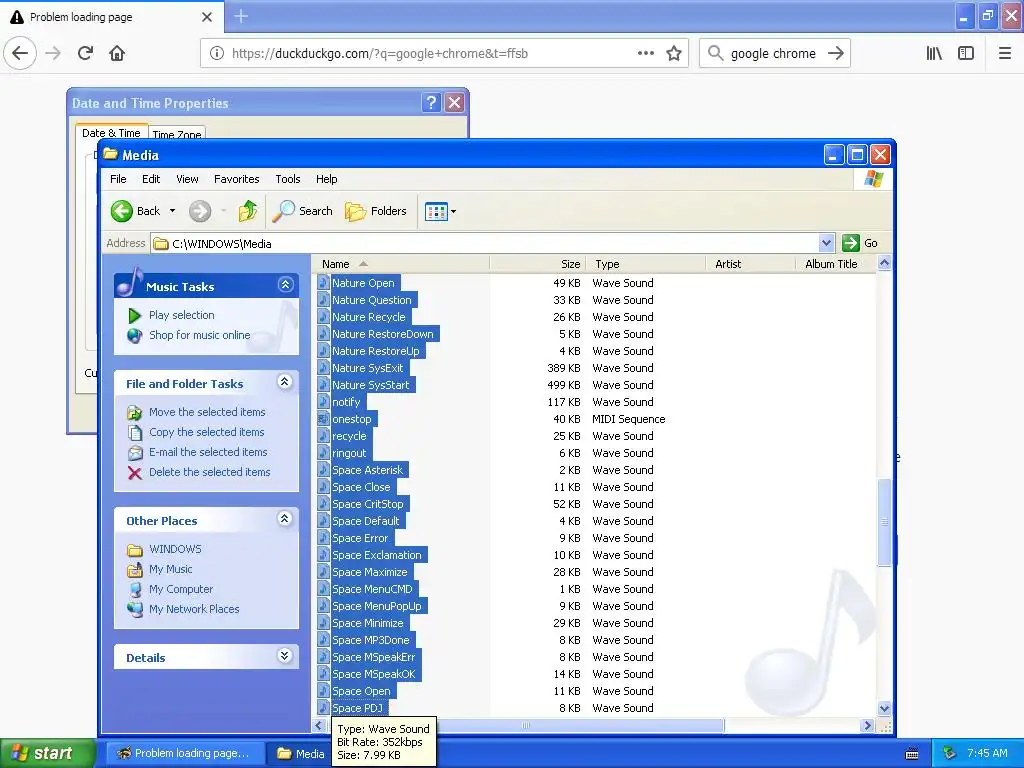Bookmark this page with star icon
This screenshot has width=1024, height=768.
click(x=674, y=53)
